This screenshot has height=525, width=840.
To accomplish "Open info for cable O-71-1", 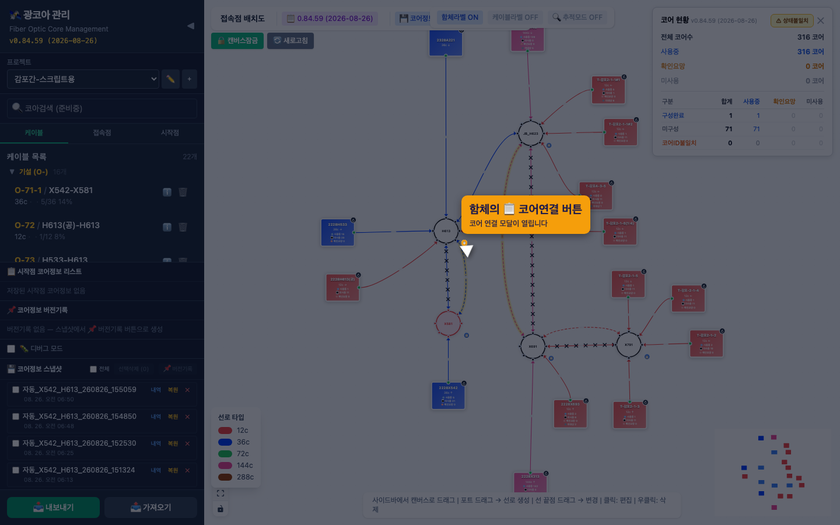I will coord(167,192).
